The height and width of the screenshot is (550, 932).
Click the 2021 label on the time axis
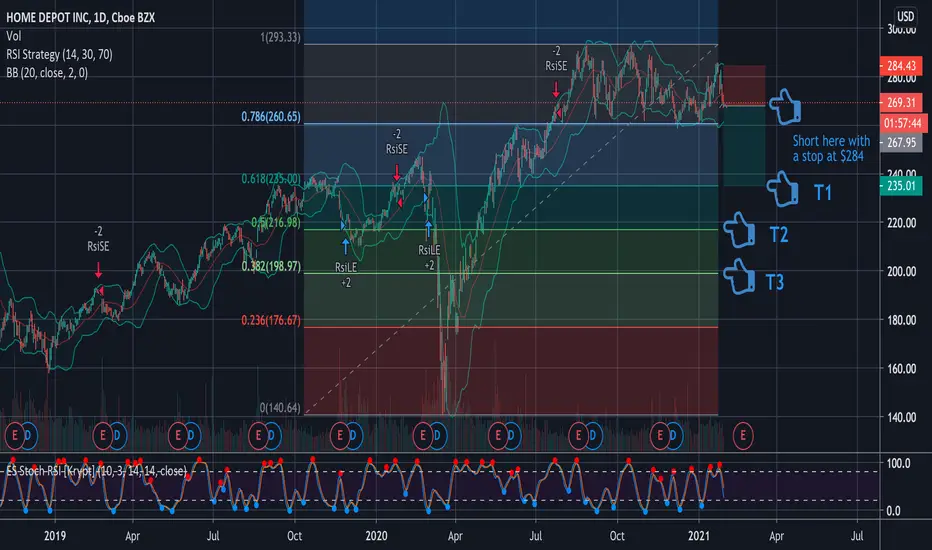pos(699,536)
